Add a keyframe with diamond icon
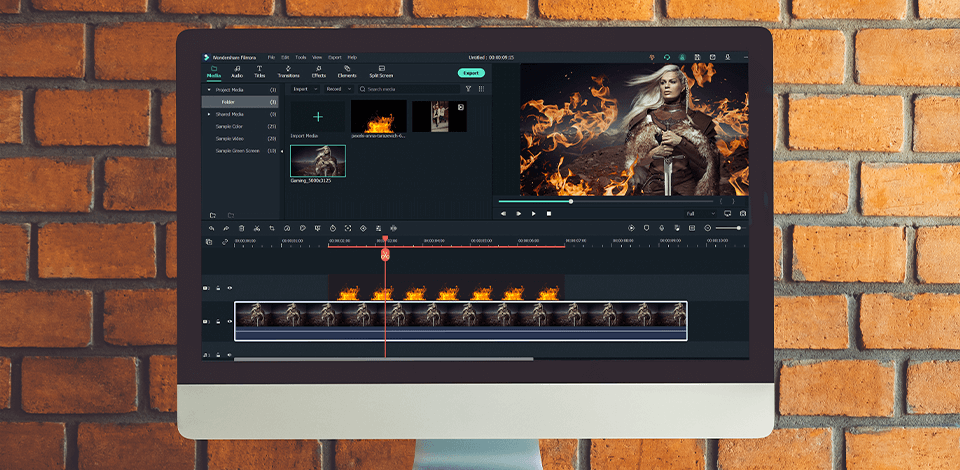Screen dimensions: 960x470 click(x=363, y=228)
